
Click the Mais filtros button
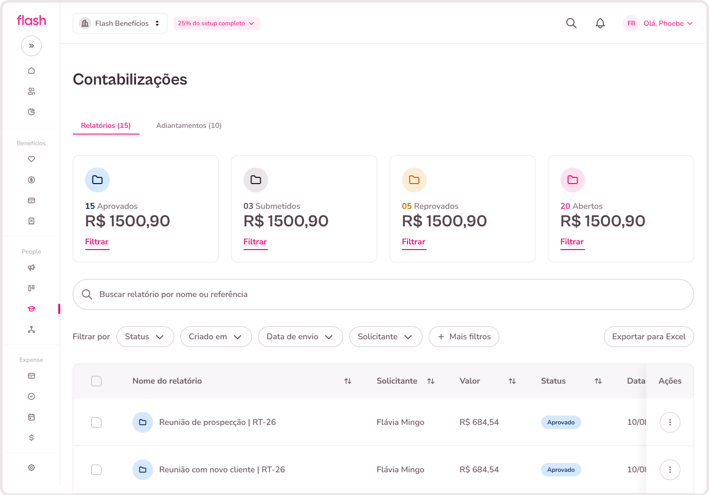click(x=464, y=337)
